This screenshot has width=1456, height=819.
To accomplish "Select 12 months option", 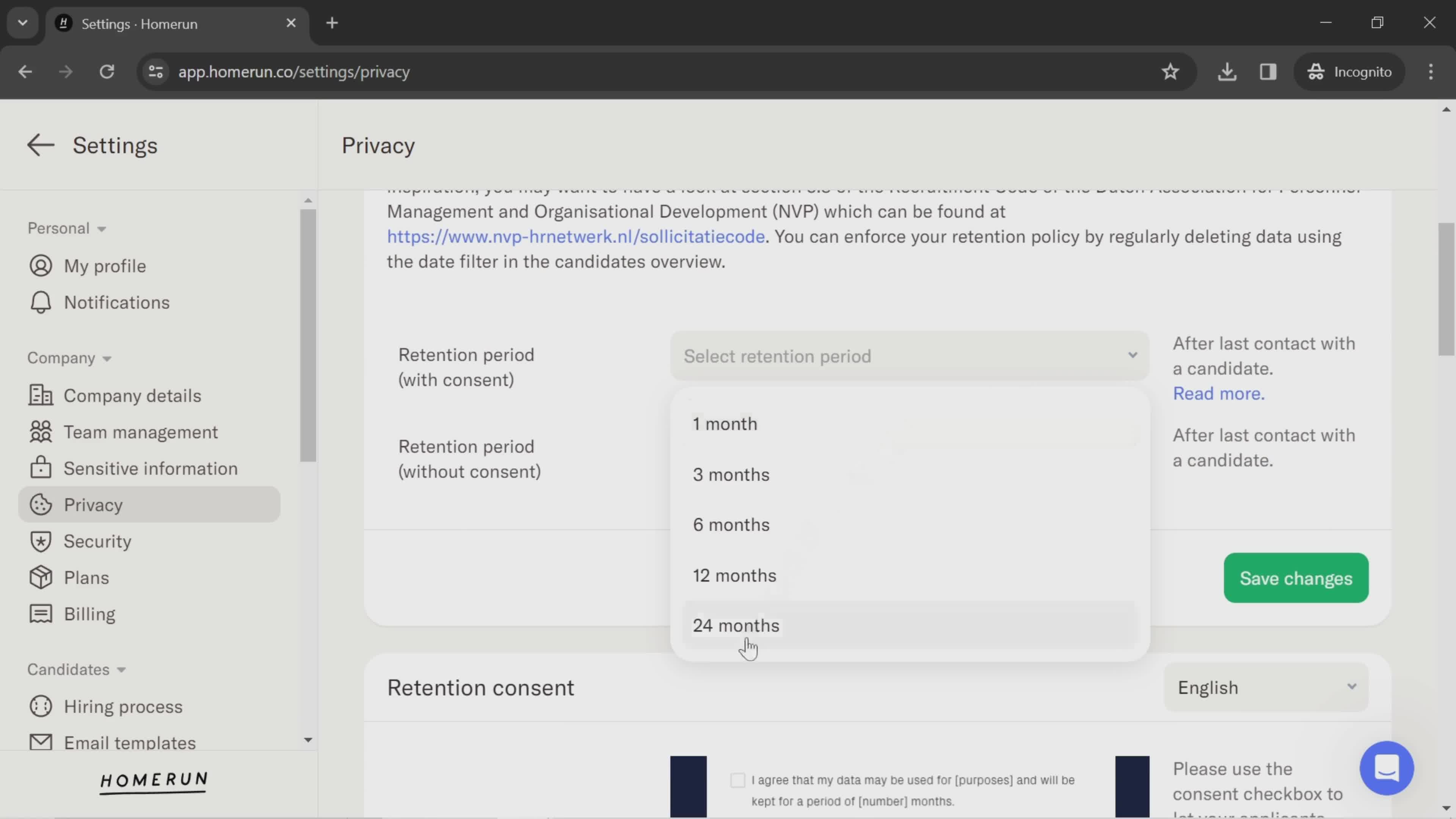I will coord(910,576).
